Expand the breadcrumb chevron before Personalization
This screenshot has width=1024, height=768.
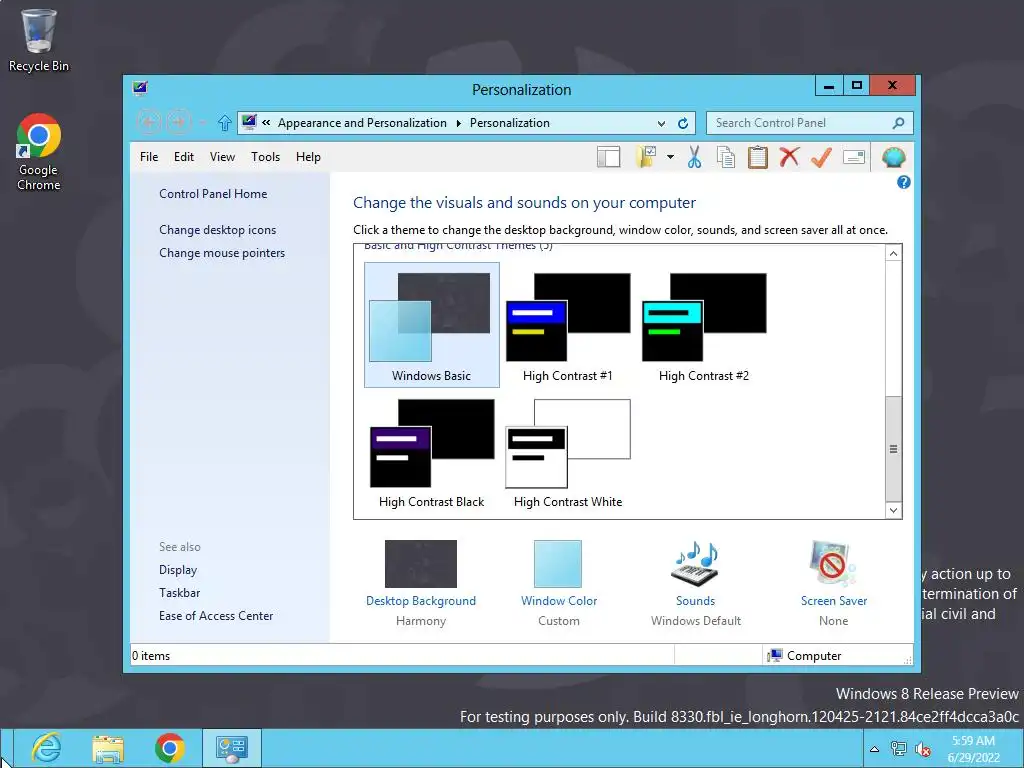pos(458,123)
